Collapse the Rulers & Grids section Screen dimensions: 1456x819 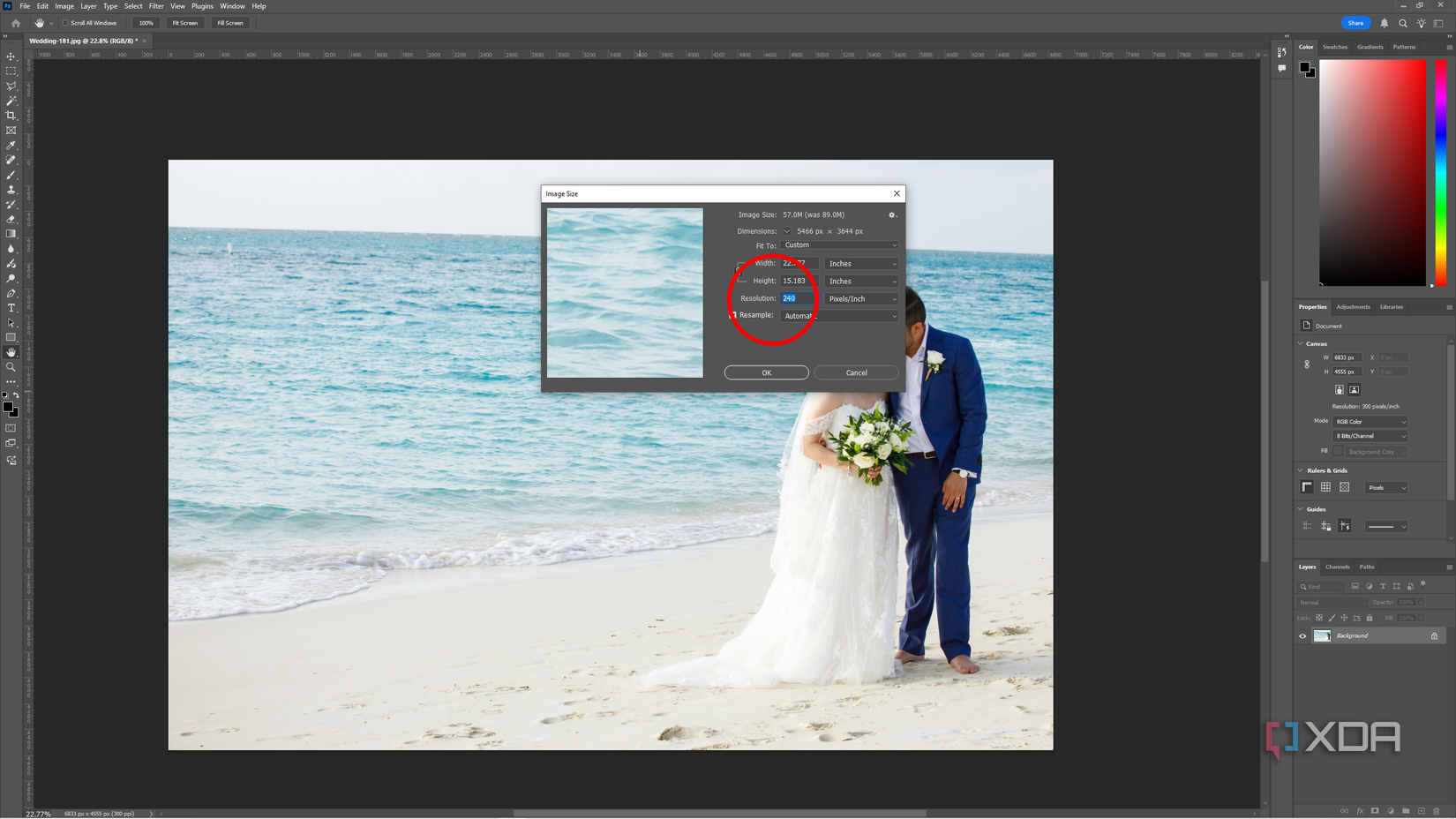[1299, 470]
